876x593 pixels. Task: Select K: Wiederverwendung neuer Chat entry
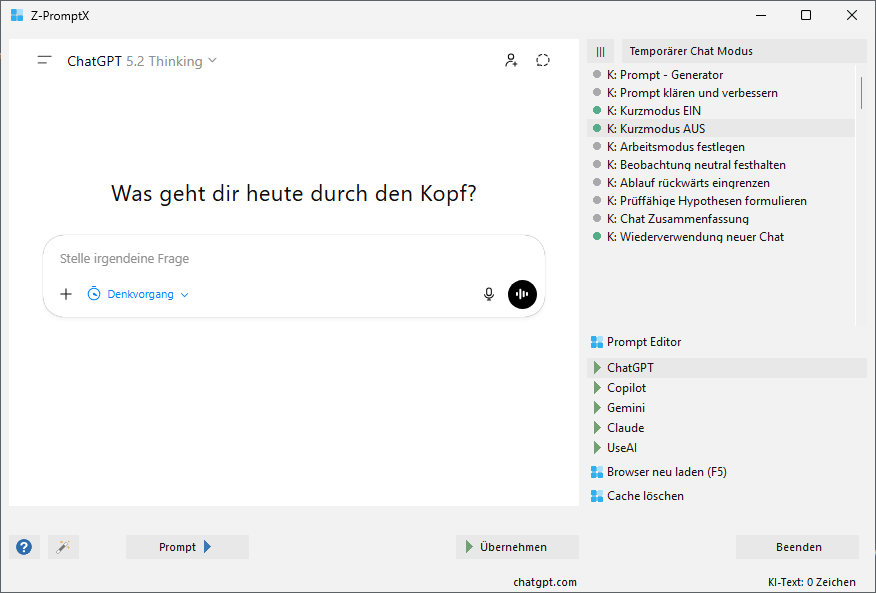pos(701,237)
